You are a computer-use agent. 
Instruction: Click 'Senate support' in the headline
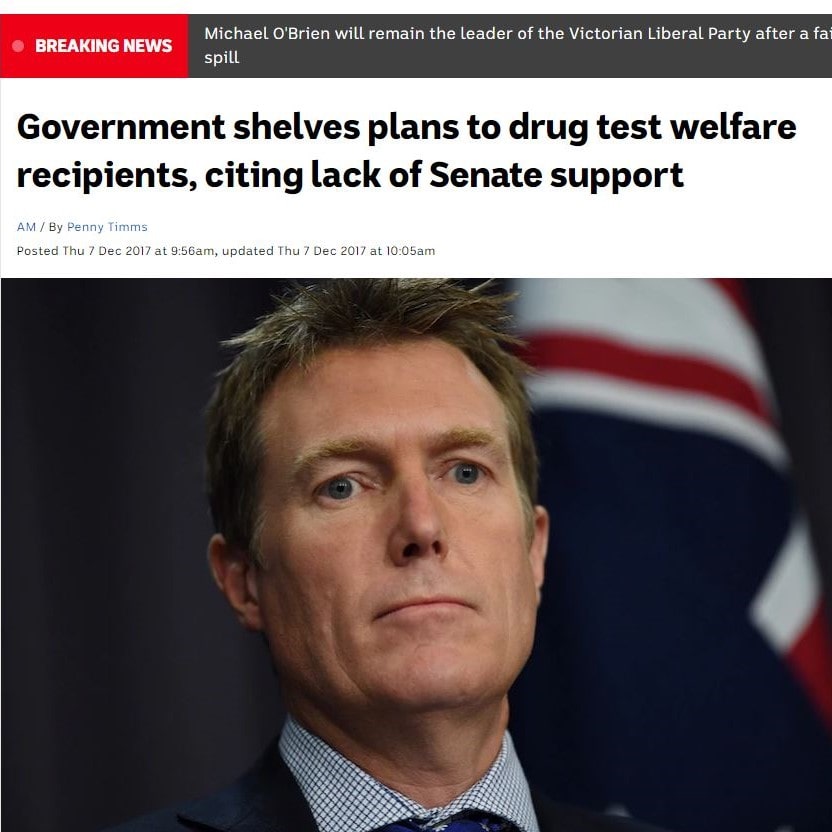pos(556,175)
